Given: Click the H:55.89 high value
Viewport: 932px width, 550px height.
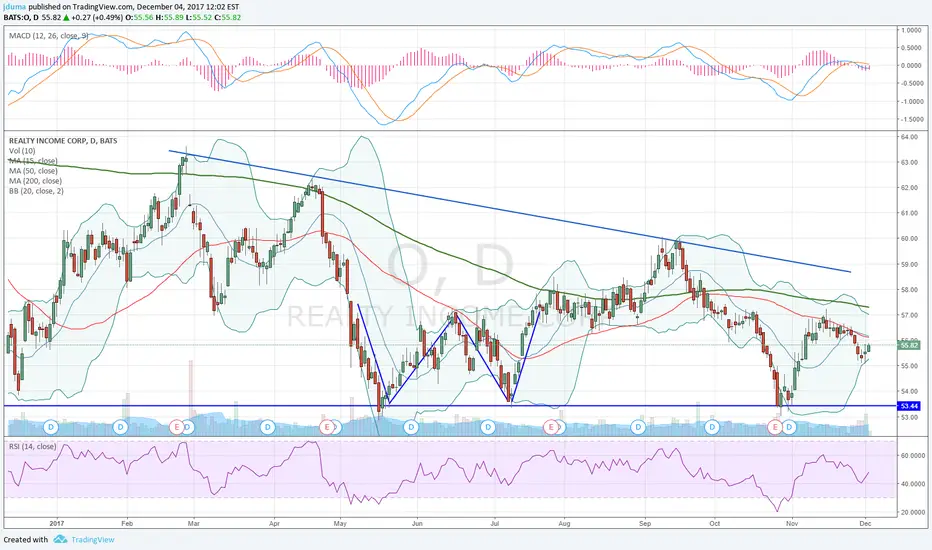Looking at the screenshot, I should click(x=168, y=18).
